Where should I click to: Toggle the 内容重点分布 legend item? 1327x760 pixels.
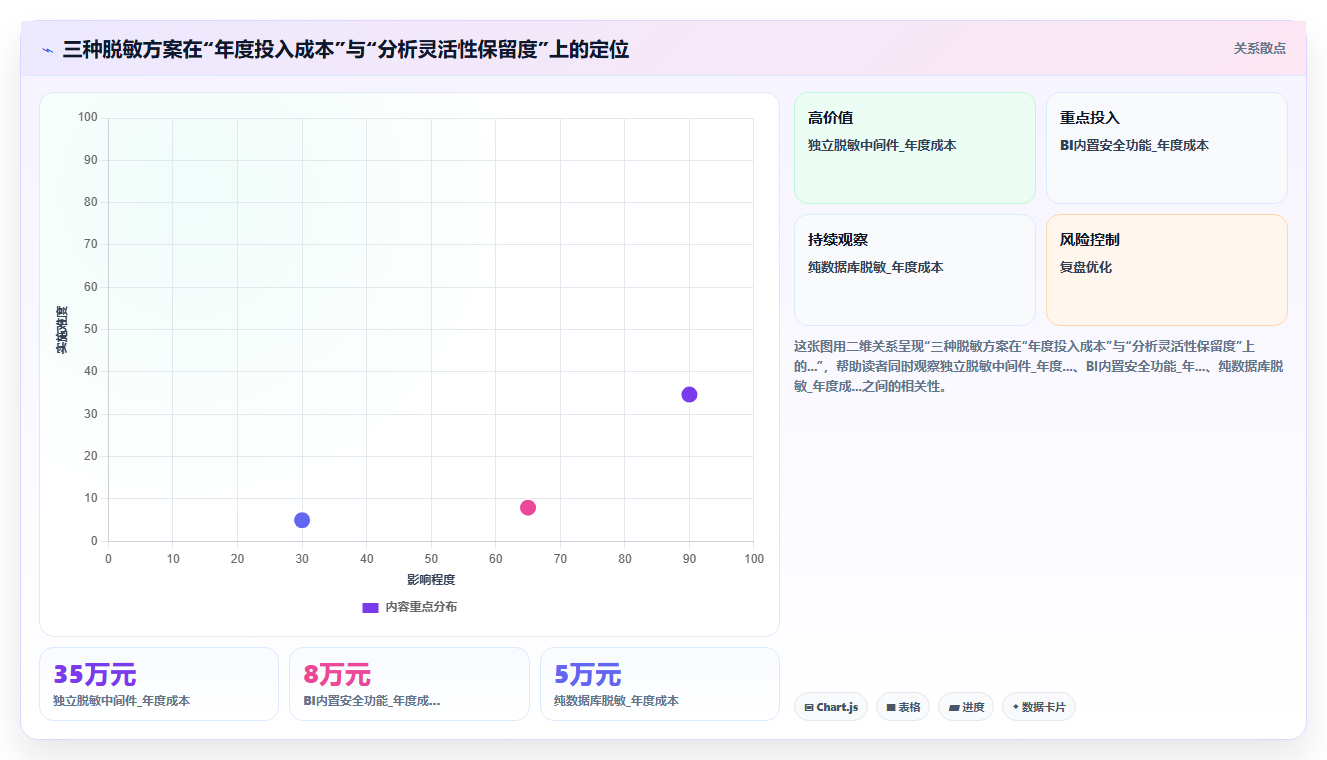tap(410, 607)
